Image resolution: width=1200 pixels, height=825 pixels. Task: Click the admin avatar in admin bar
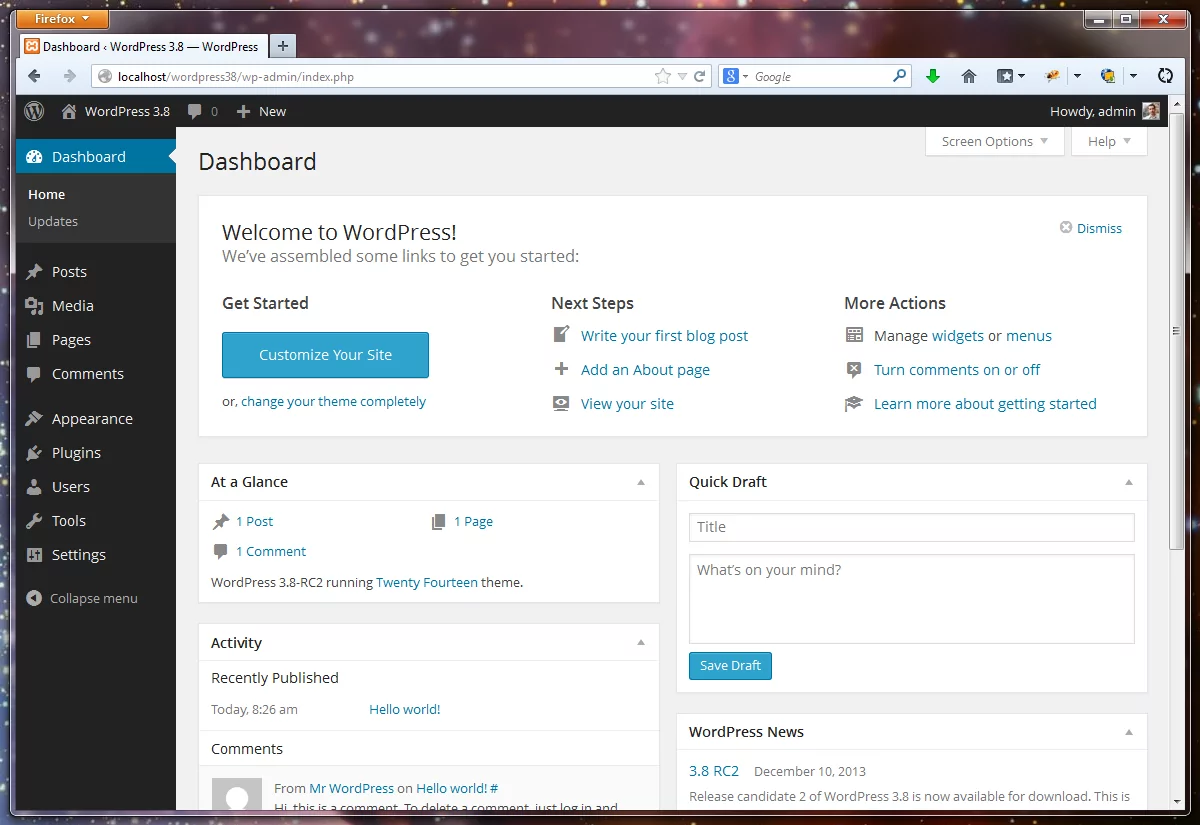coord(1151,111)
